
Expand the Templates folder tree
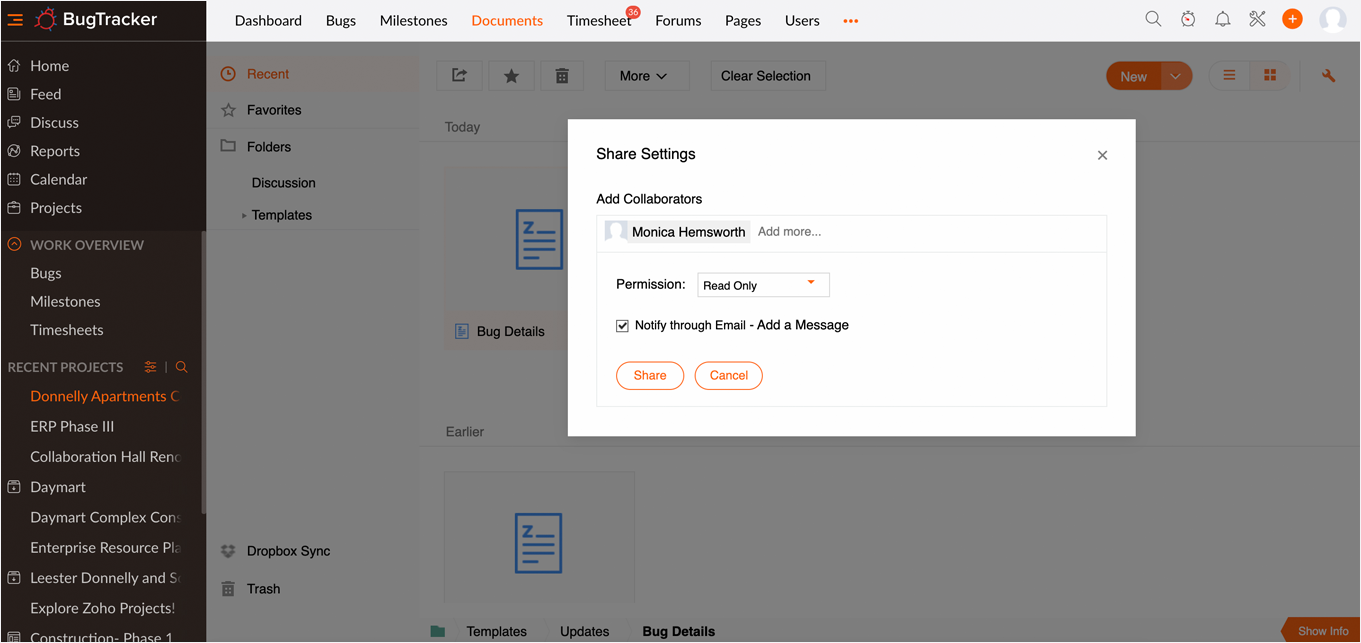pyautogui.click(x=244, y=215)
